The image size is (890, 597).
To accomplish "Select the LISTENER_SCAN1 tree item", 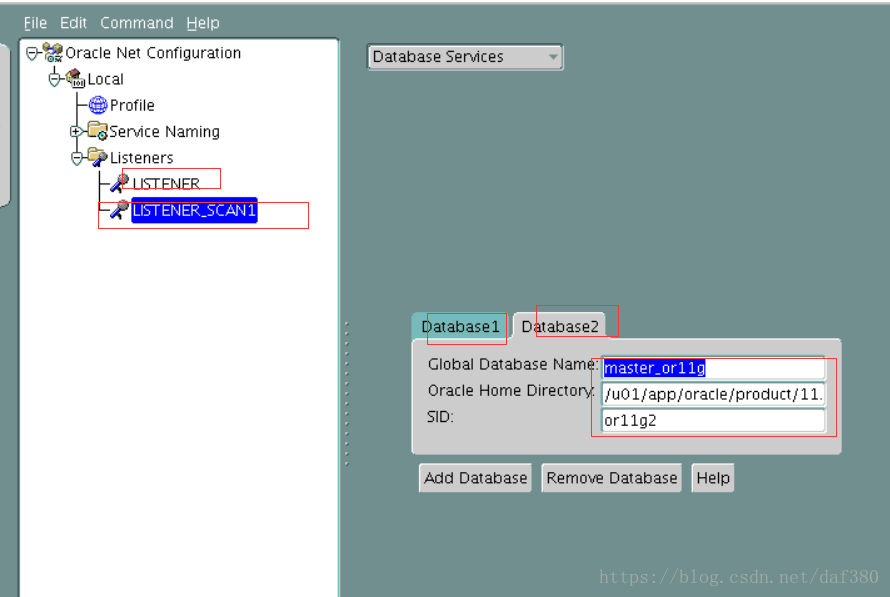I will [x=194, y=210].
